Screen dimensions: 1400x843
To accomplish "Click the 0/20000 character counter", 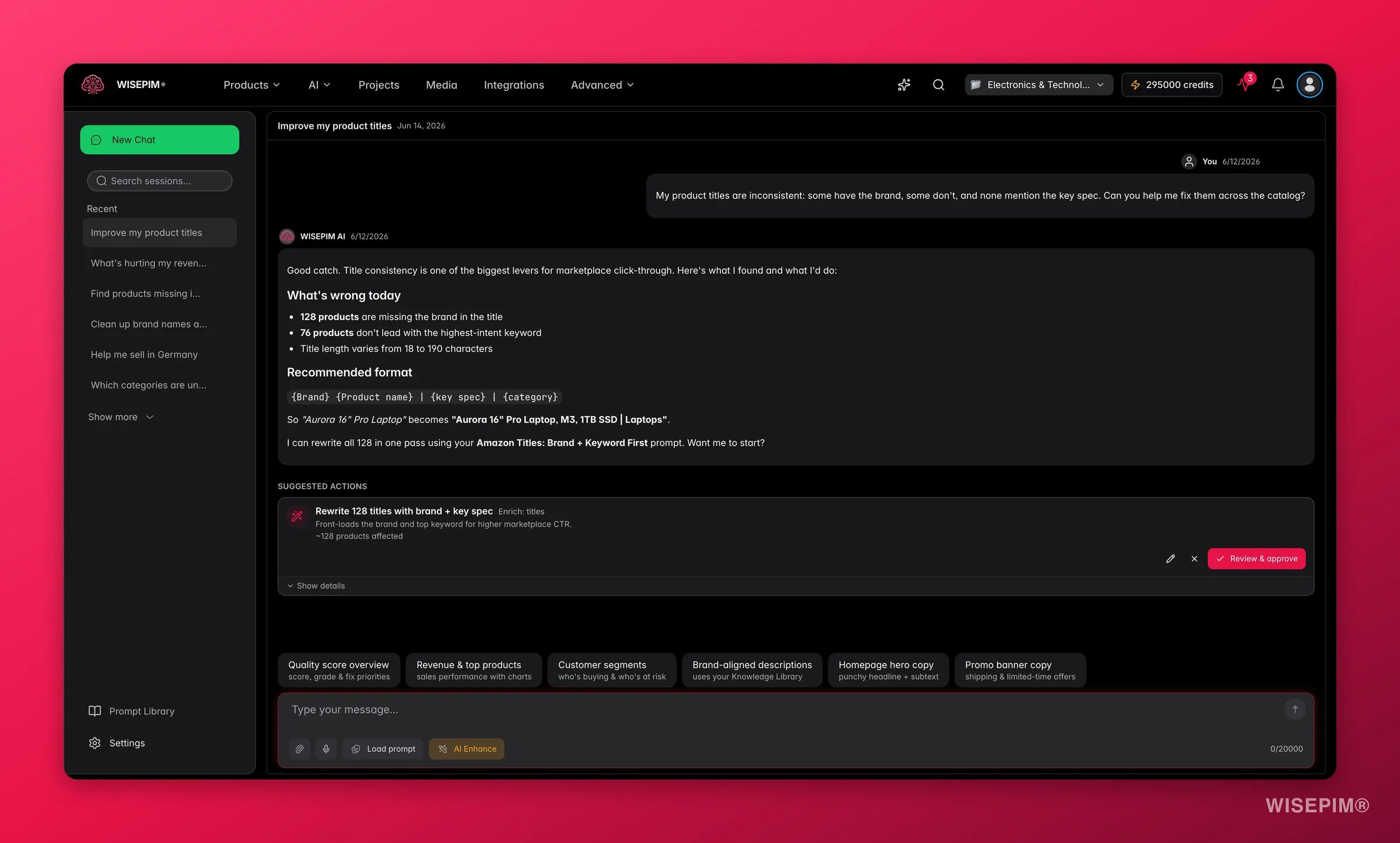I will tap(1286, 748).
